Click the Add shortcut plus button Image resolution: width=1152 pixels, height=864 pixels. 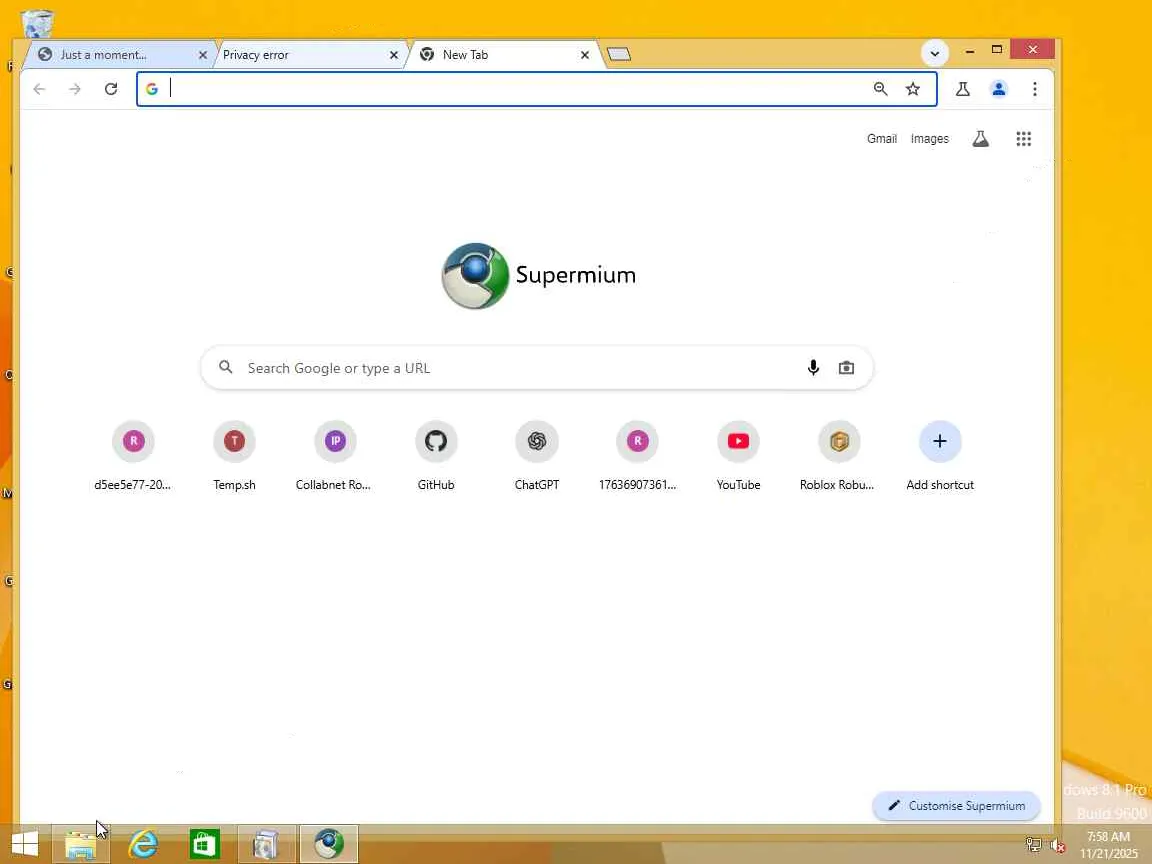tap(940, 441)
